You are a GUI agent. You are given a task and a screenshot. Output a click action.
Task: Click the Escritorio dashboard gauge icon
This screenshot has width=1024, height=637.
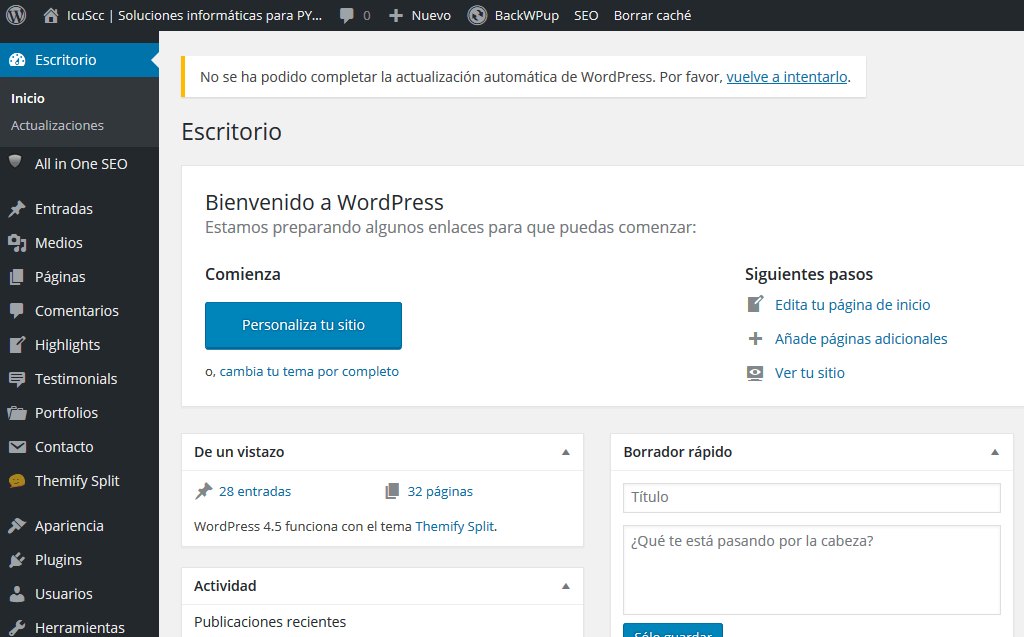coord(18,60)
